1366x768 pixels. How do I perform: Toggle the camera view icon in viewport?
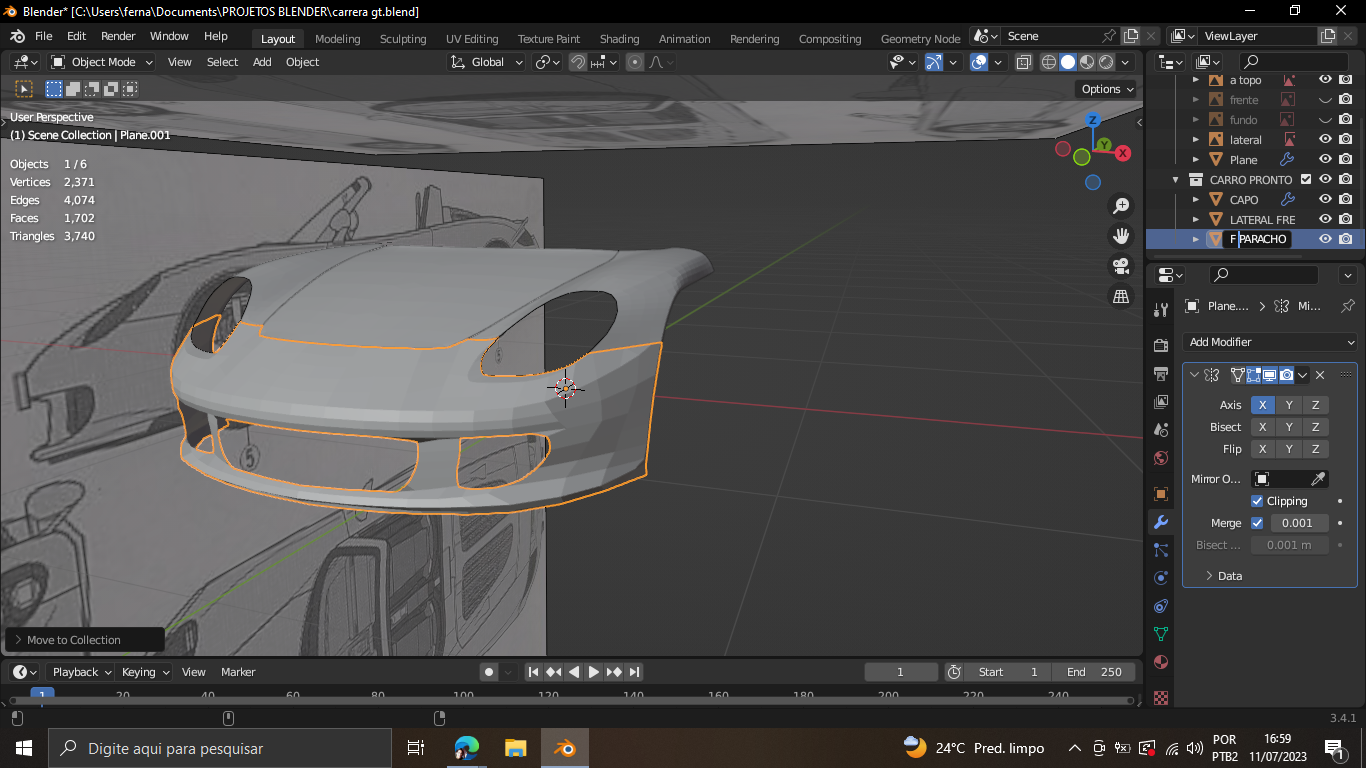point(1121,266)
